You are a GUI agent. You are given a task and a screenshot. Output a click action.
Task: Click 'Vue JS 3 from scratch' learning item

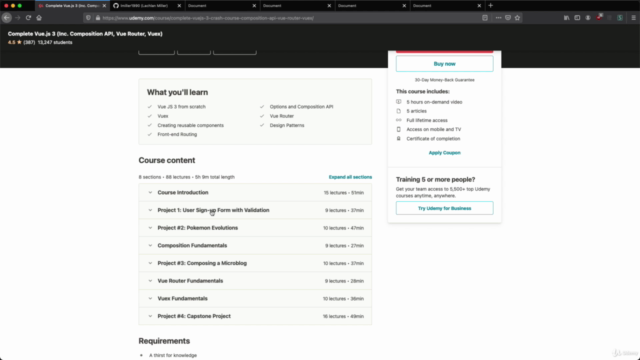point(182,107)
